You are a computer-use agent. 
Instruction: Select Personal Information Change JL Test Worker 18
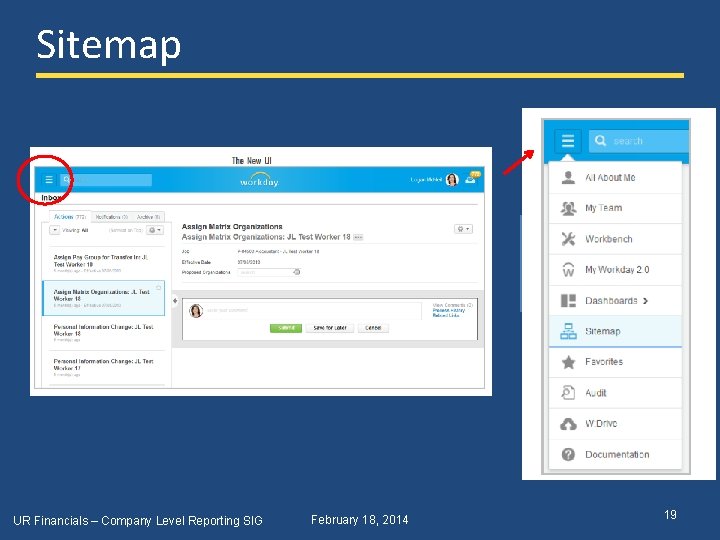(x=103, y=333)
